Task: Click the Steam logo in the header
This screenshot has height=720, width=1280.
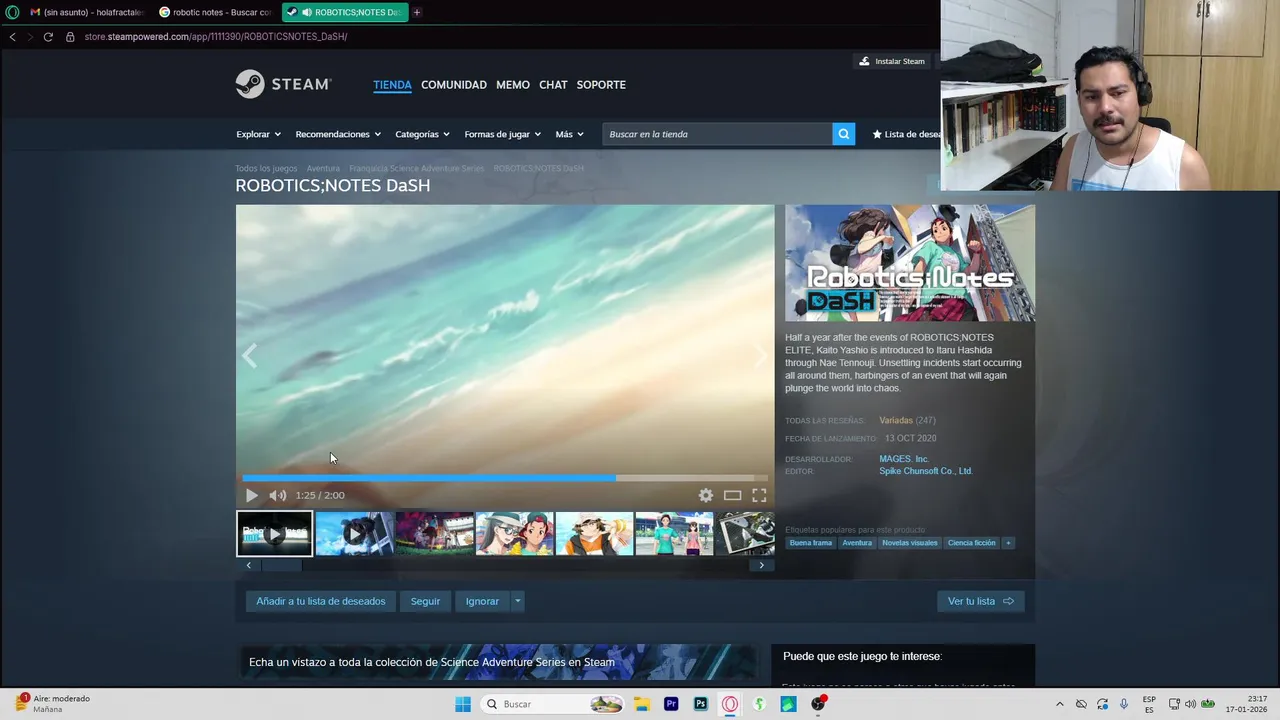Action: [283, 84]
